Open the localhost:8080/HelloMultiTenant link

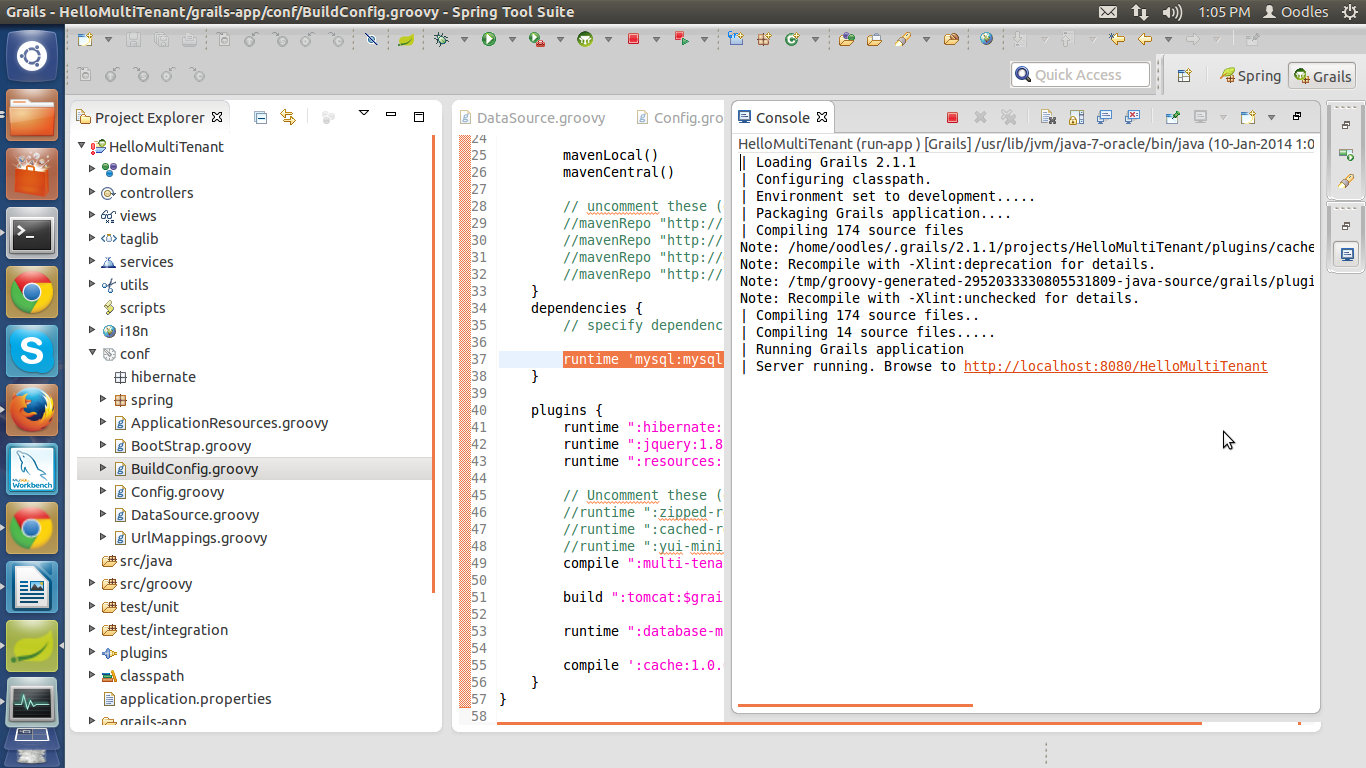tap(1115, 367)
